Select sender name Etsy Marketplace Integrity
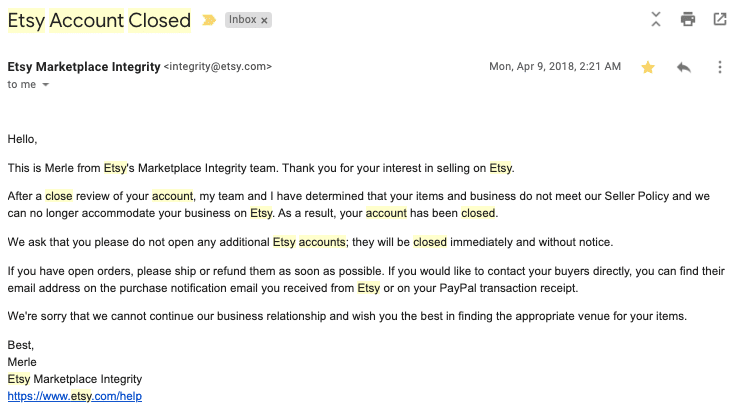741x414 pixels. click(x=84, y=67)
